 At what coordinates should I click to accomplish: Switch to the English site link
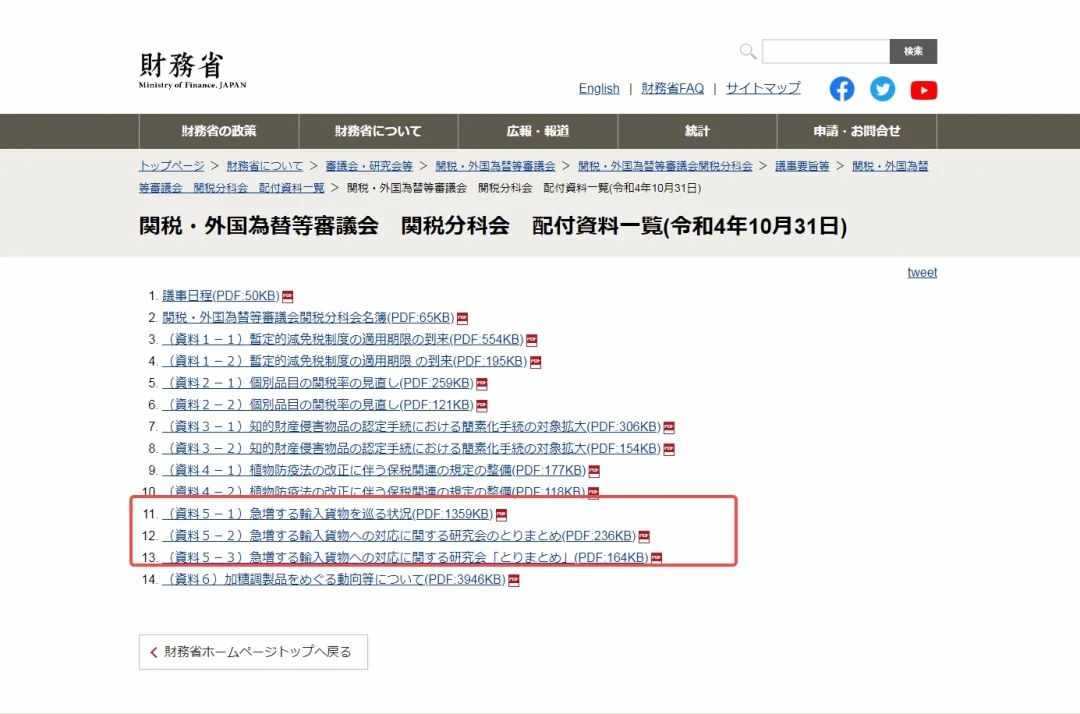[x=599, y=88]
